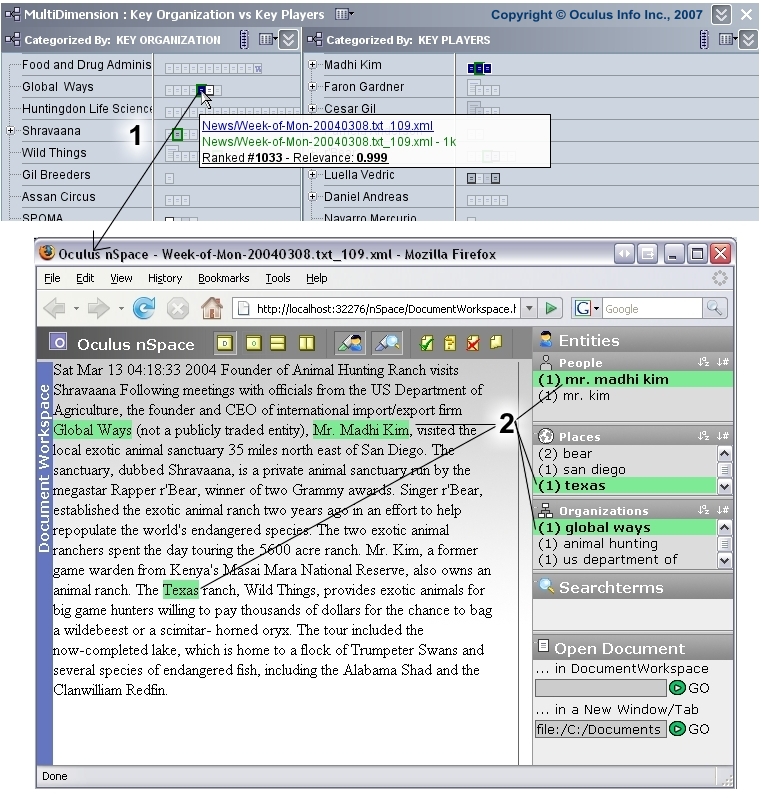This screenshot has width=761, height=798.
Task: Expand the Madhi Kim tree node
Action: [313, 65]
